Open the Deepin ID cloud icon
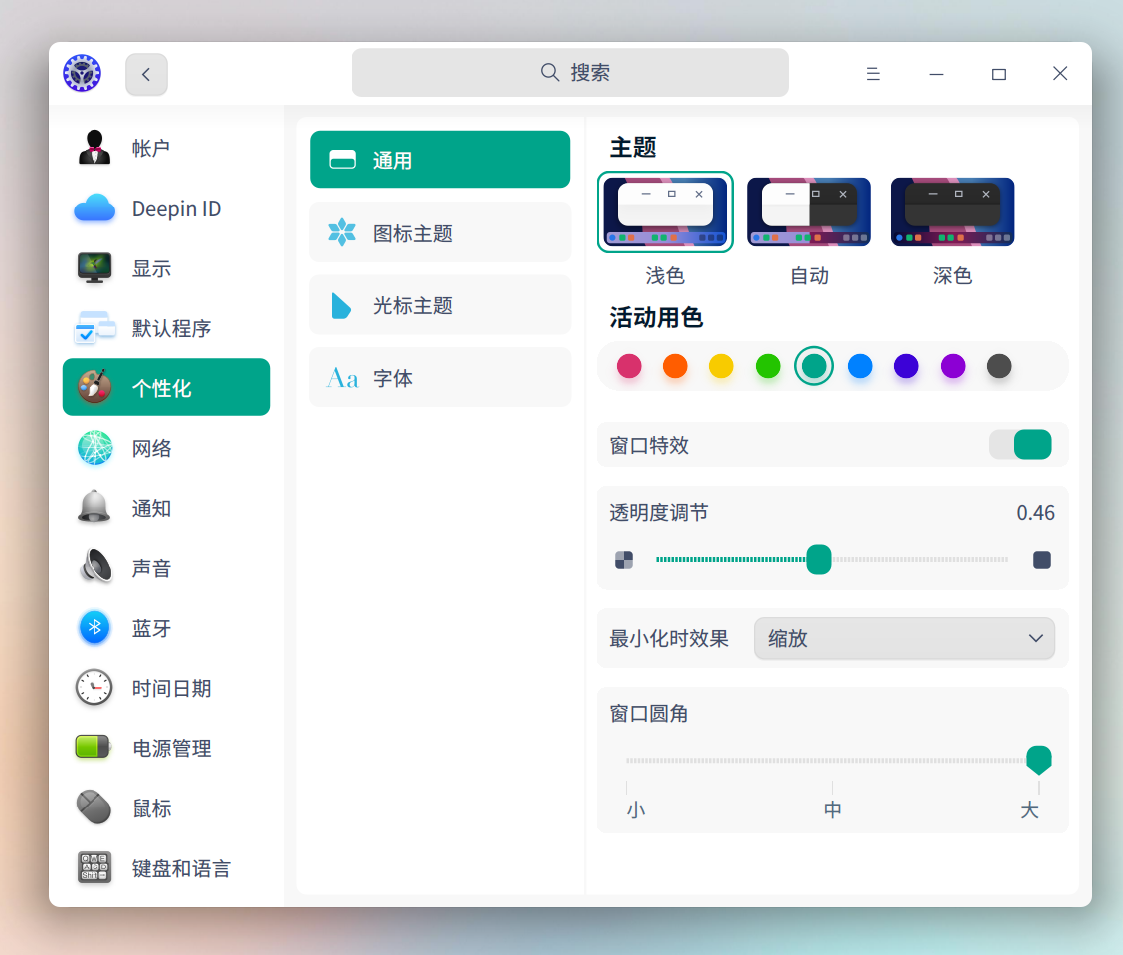 pos(95,208)
